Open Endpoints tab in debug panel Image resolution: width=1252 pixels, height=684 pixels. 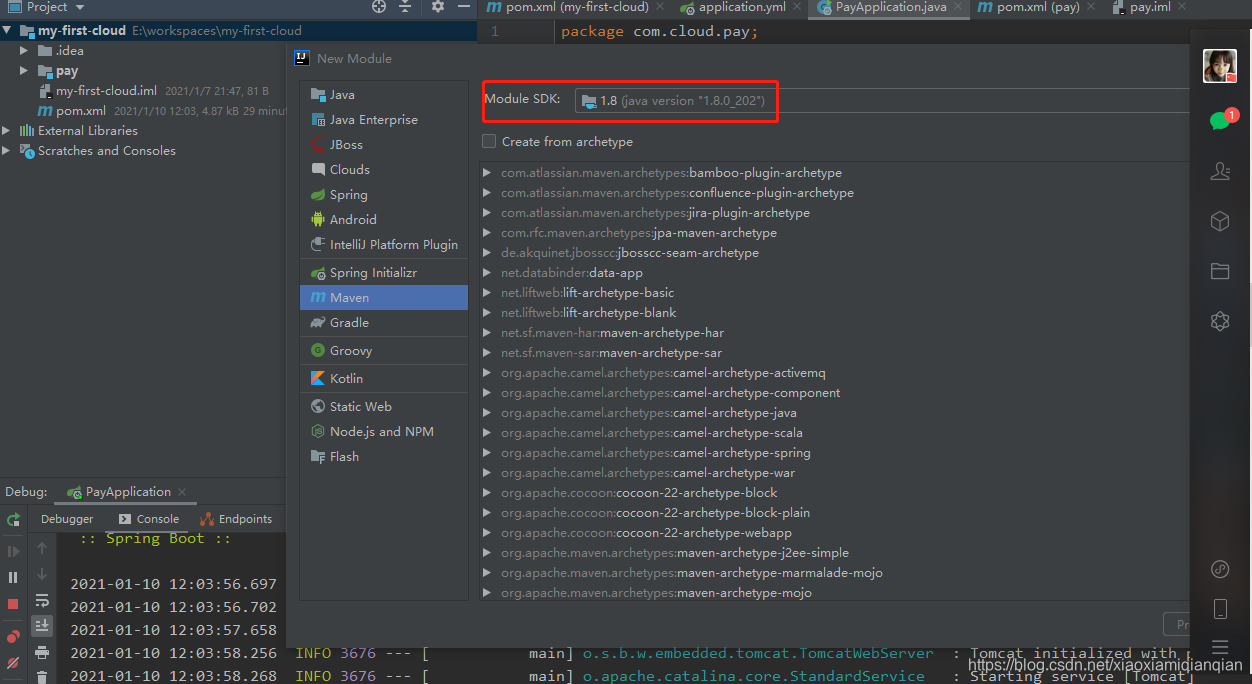tap(236, 519)
